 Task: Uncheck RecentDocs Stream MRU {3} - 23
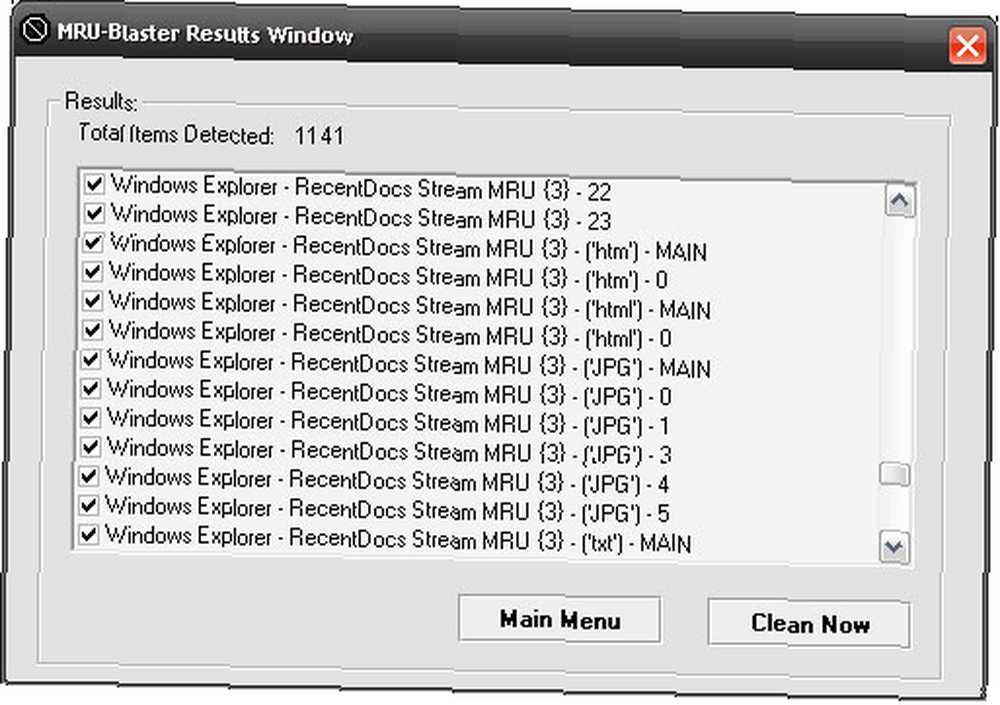[94, 212]
